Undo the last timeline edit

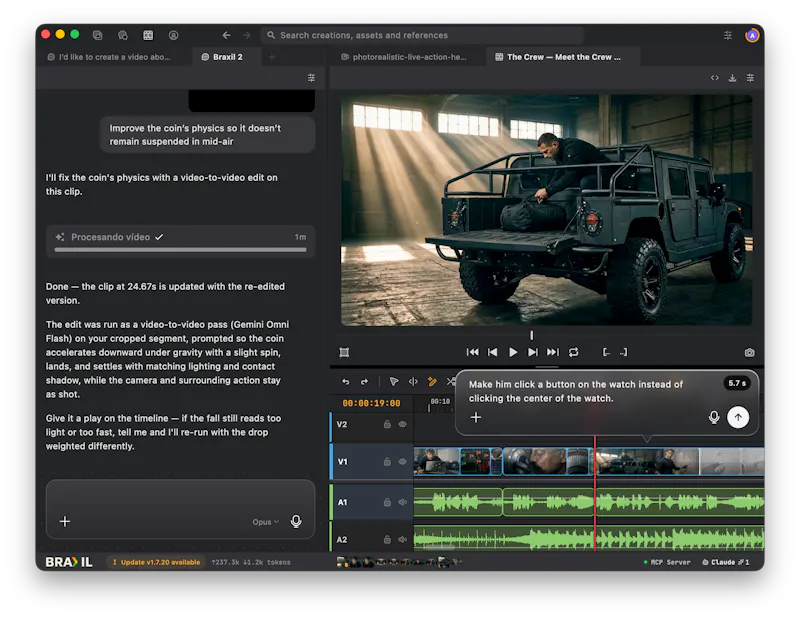345,382
